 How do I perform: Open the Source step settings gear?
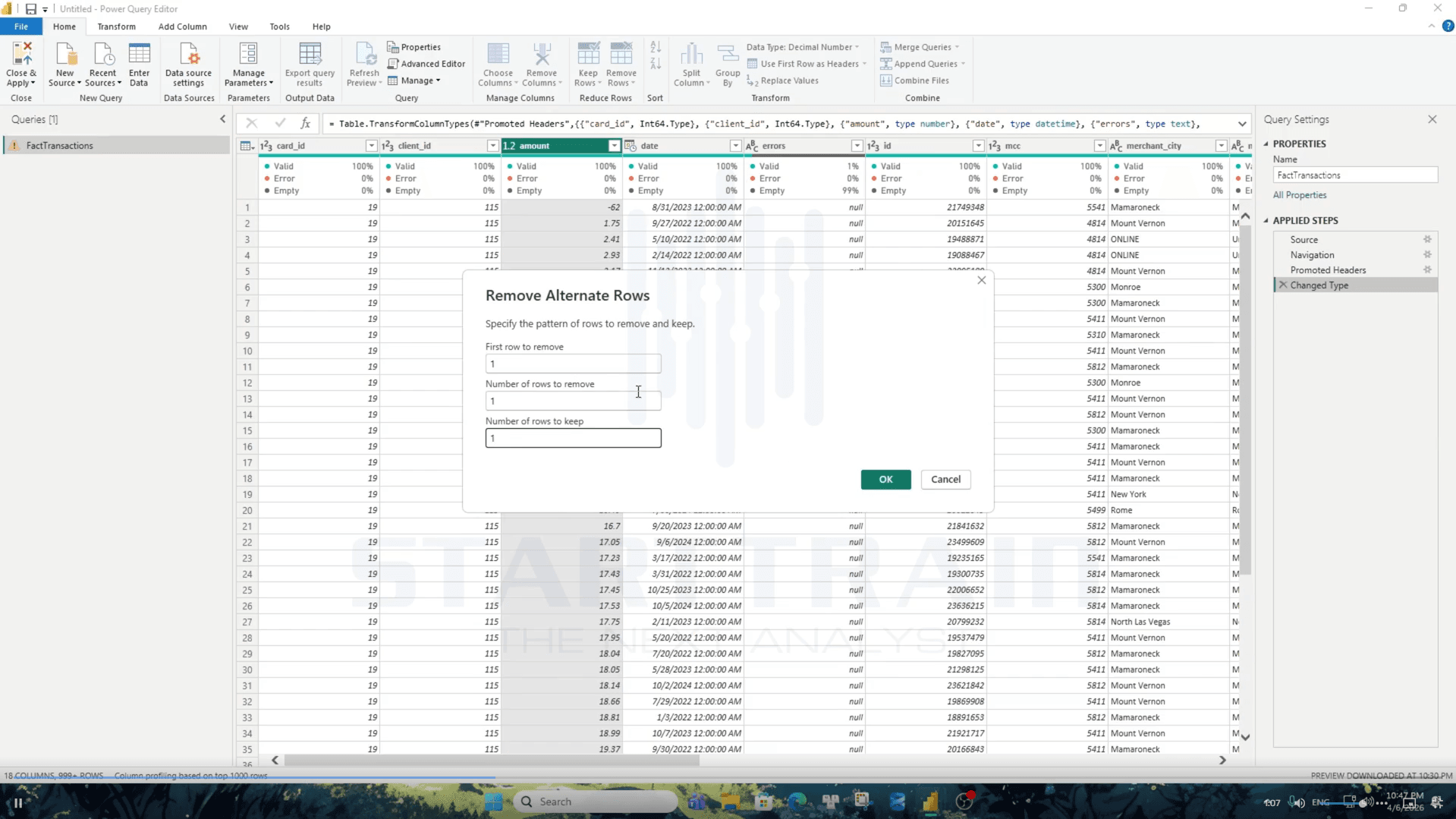(x=1427, y=240)
